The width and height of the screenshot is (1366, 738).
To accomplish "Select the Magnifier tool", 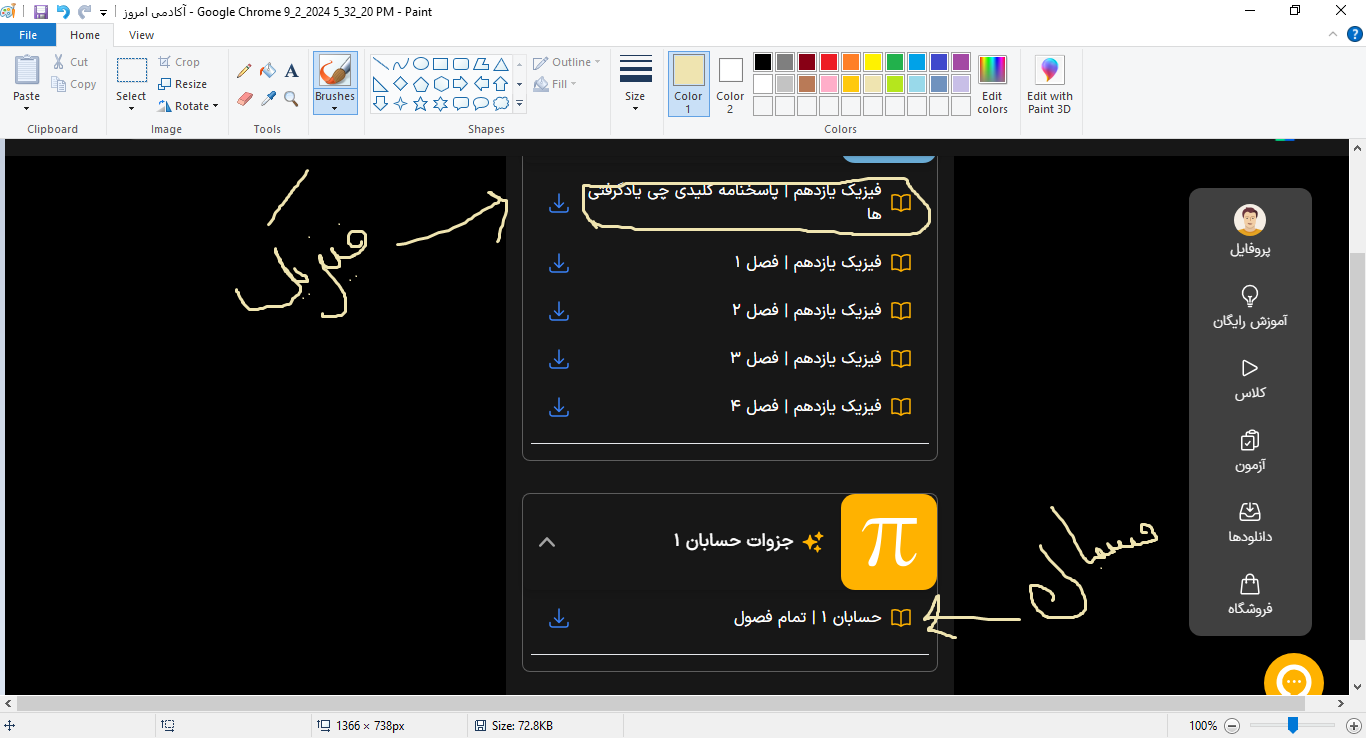I will [x=291, y=99].
